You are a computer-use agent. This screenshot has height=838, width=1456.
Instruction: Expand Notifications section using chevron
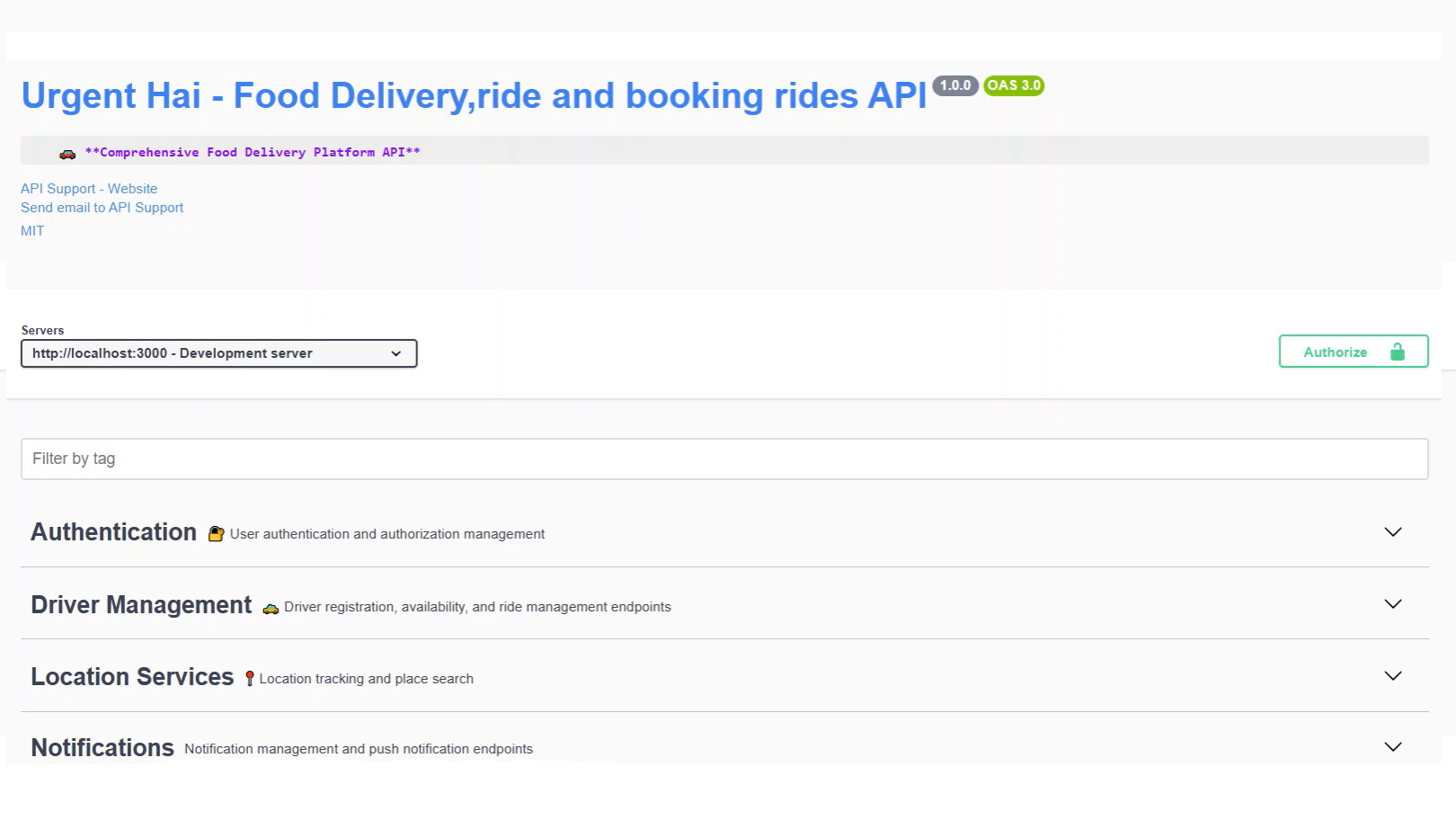[x=1392, y=747]
